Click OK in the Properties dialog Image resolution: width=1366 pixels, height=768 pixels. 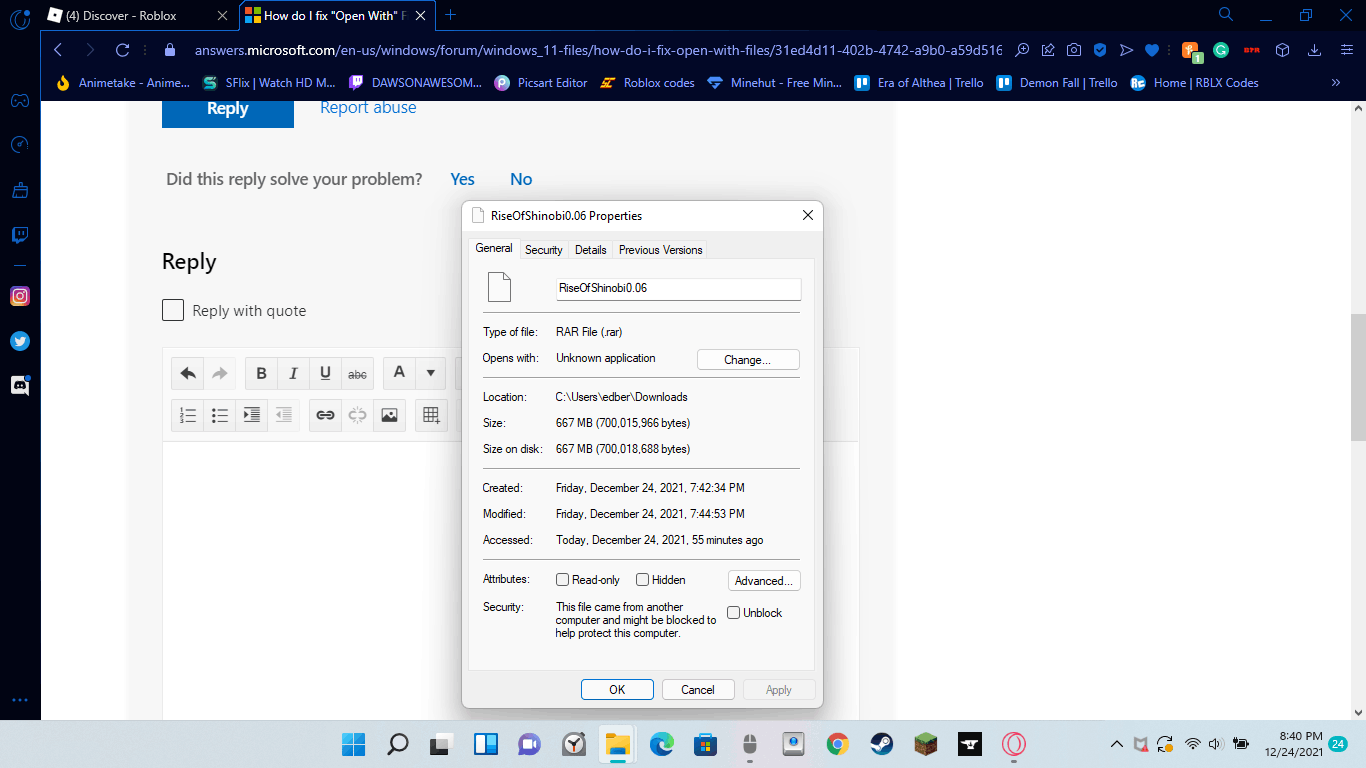pyautogui.click(x=617, y=690)
